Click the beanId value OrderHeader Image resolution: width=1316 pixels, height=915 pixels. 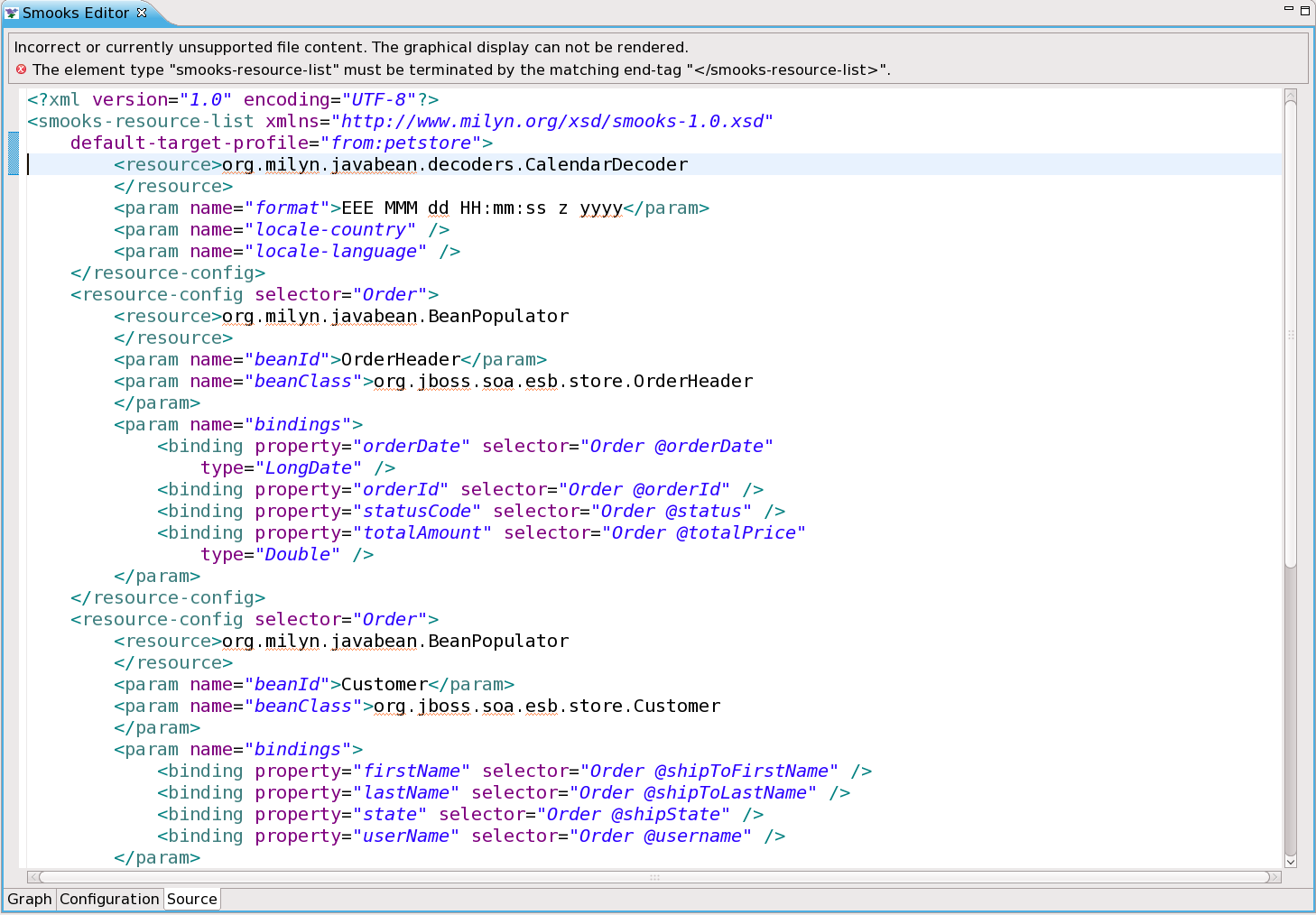[x=400, y=359]
